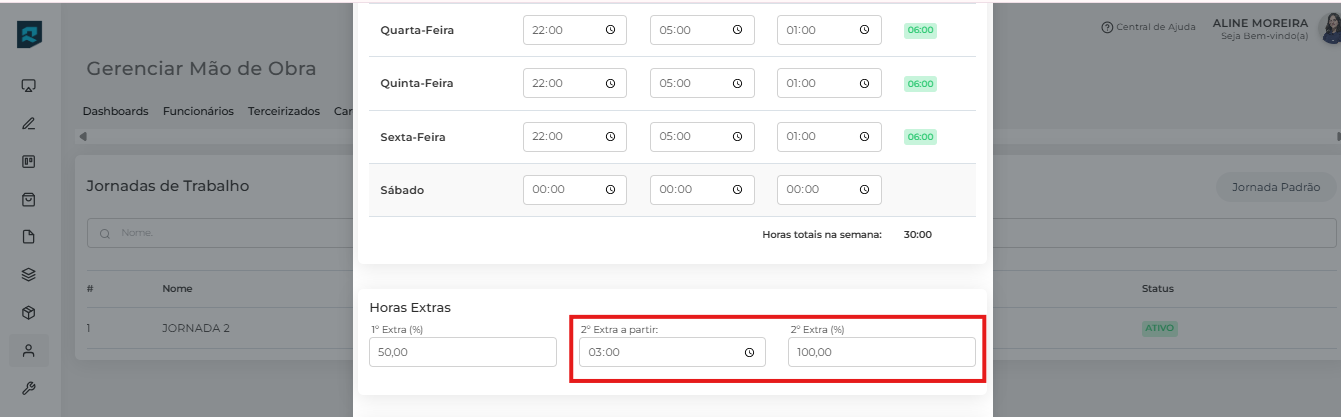1341x417 pixels.
Task: Click the app logo in the sidebar
Action: pyautogui.click(x=29, y=35)
